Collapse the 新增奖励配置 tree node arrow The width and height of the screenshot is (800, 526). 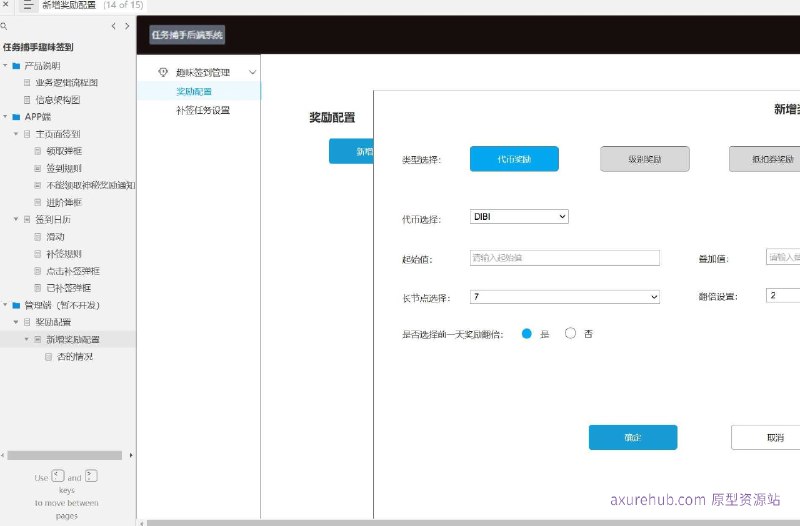click(x=27, y=339)
